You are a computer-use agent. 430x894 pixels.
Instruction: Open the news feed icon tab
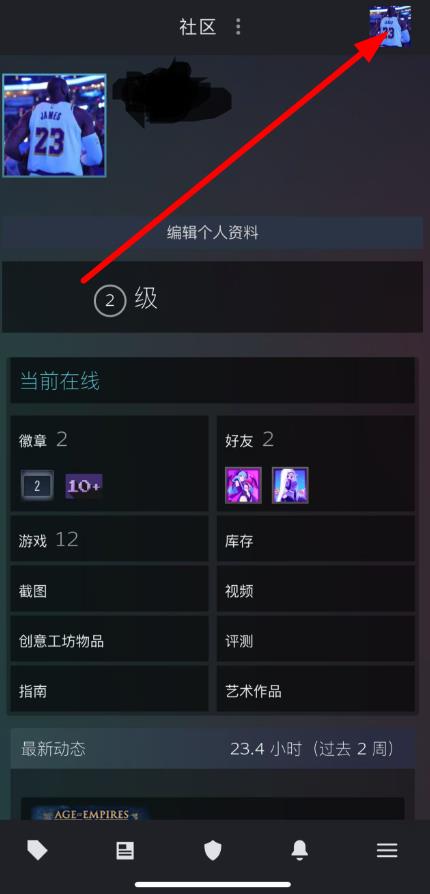click(x=125, y=851)
